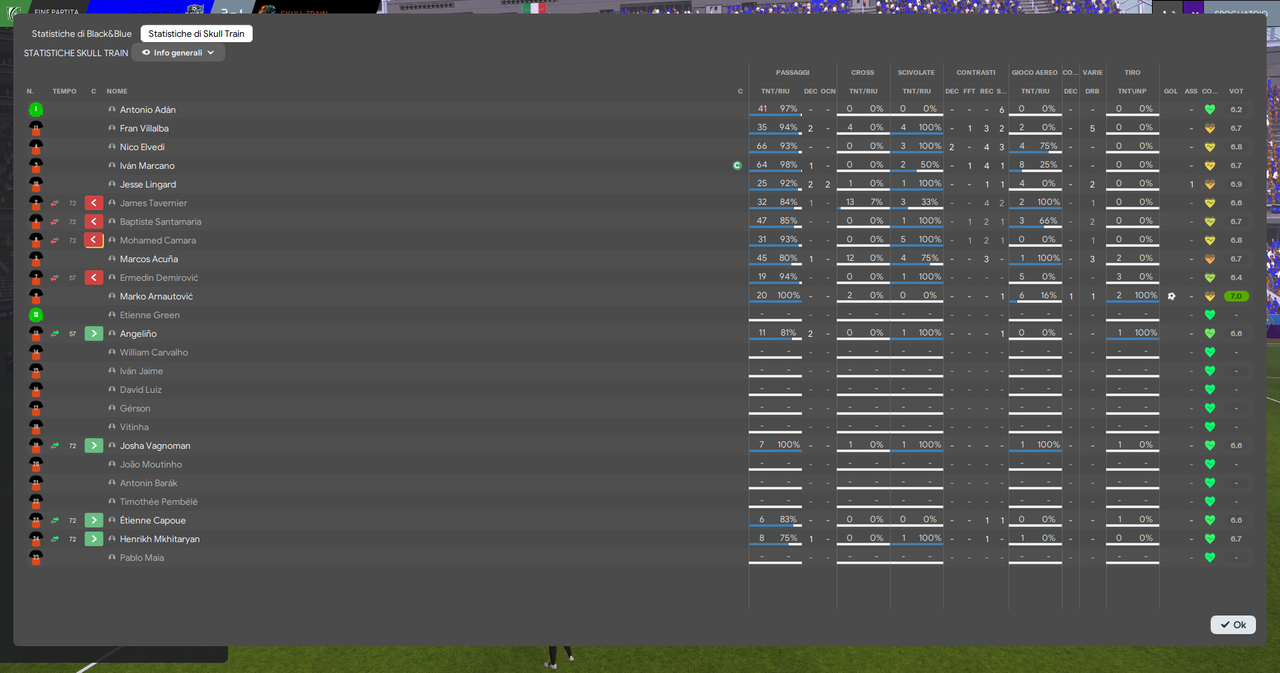This screenshot has height=673, width=1280.
Task: Open João Moutinho's player profile link
Action: (152, 465)
